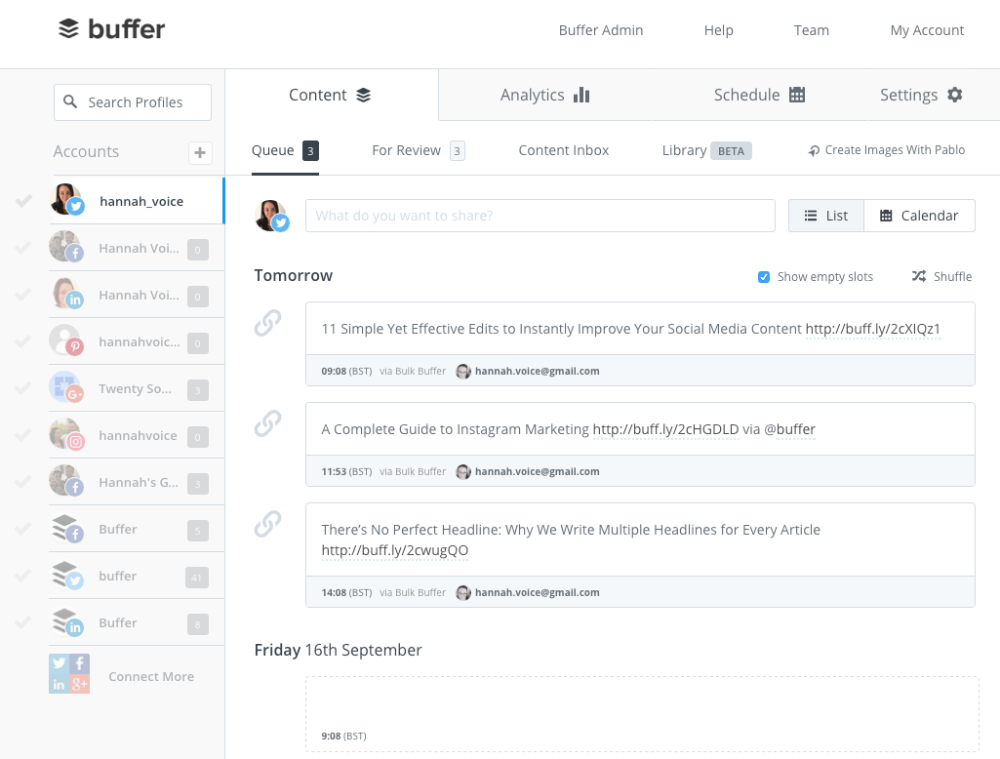
Task: Click the Shuffle button label
Action: pos(952,276)
